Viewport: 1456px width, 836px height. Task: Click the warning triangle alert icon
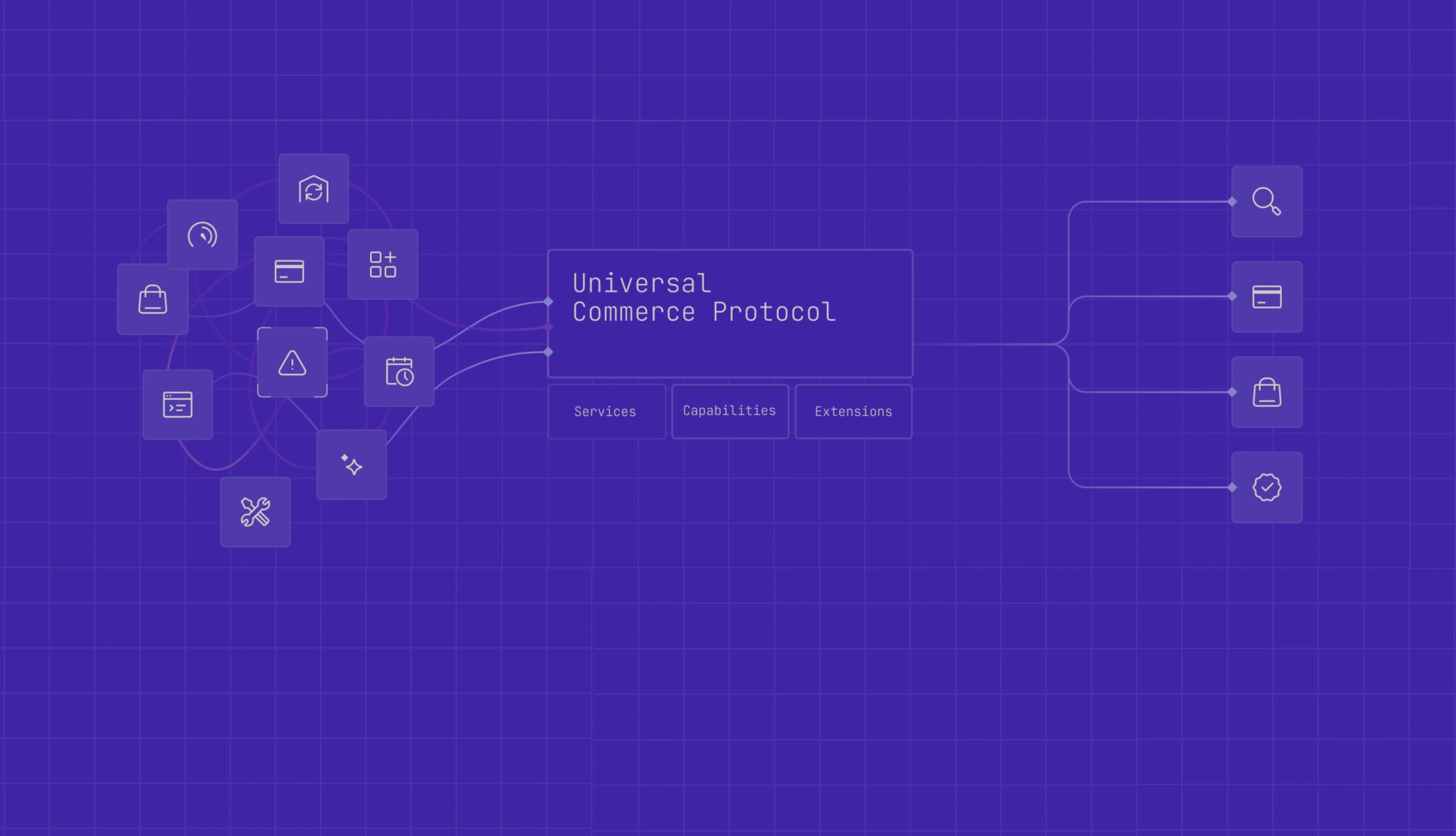pos(292,363)
